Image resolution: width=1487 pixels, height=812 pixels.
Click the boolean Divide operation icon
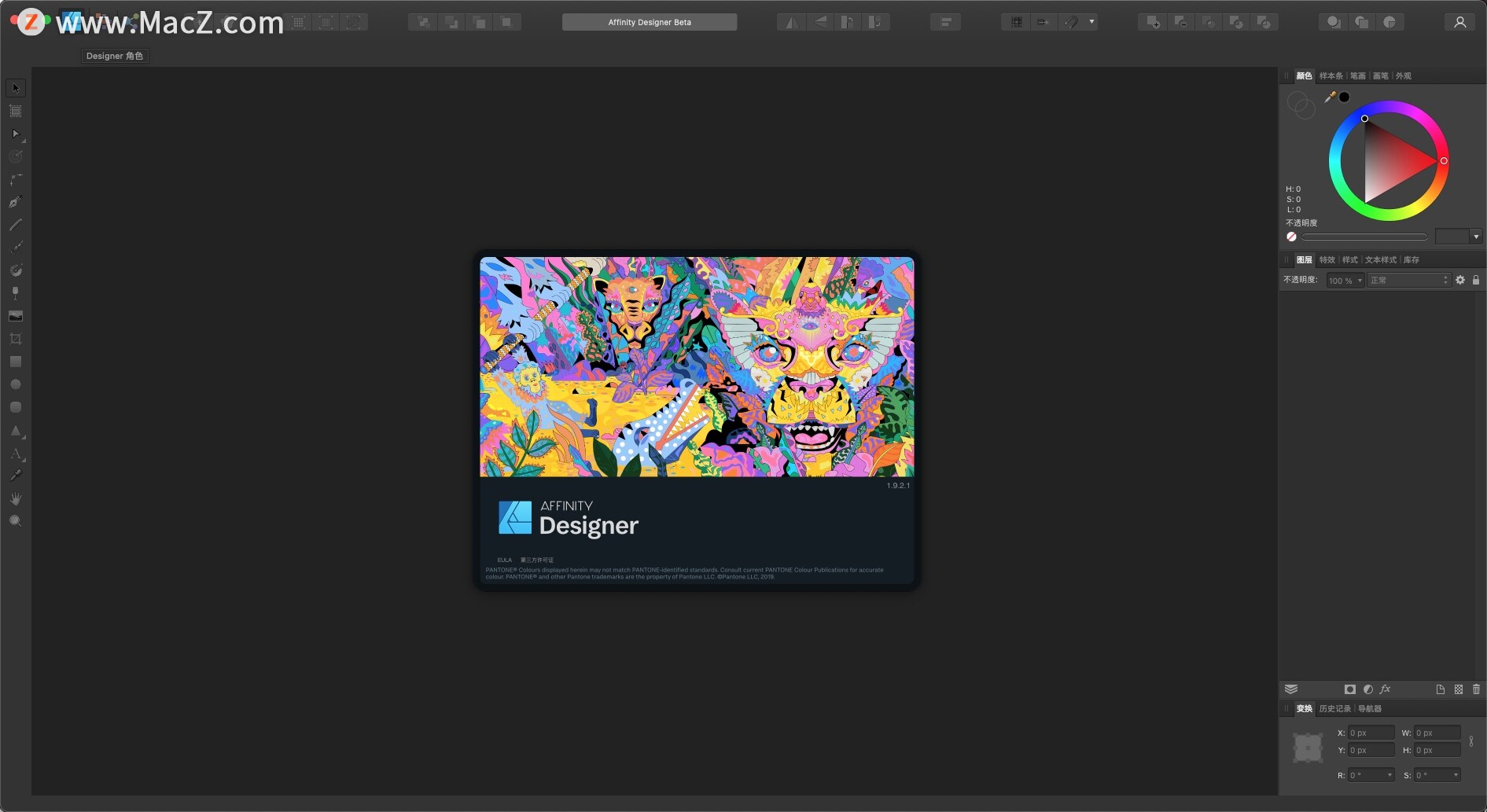pyautogui.click(x=1264, y=22)
